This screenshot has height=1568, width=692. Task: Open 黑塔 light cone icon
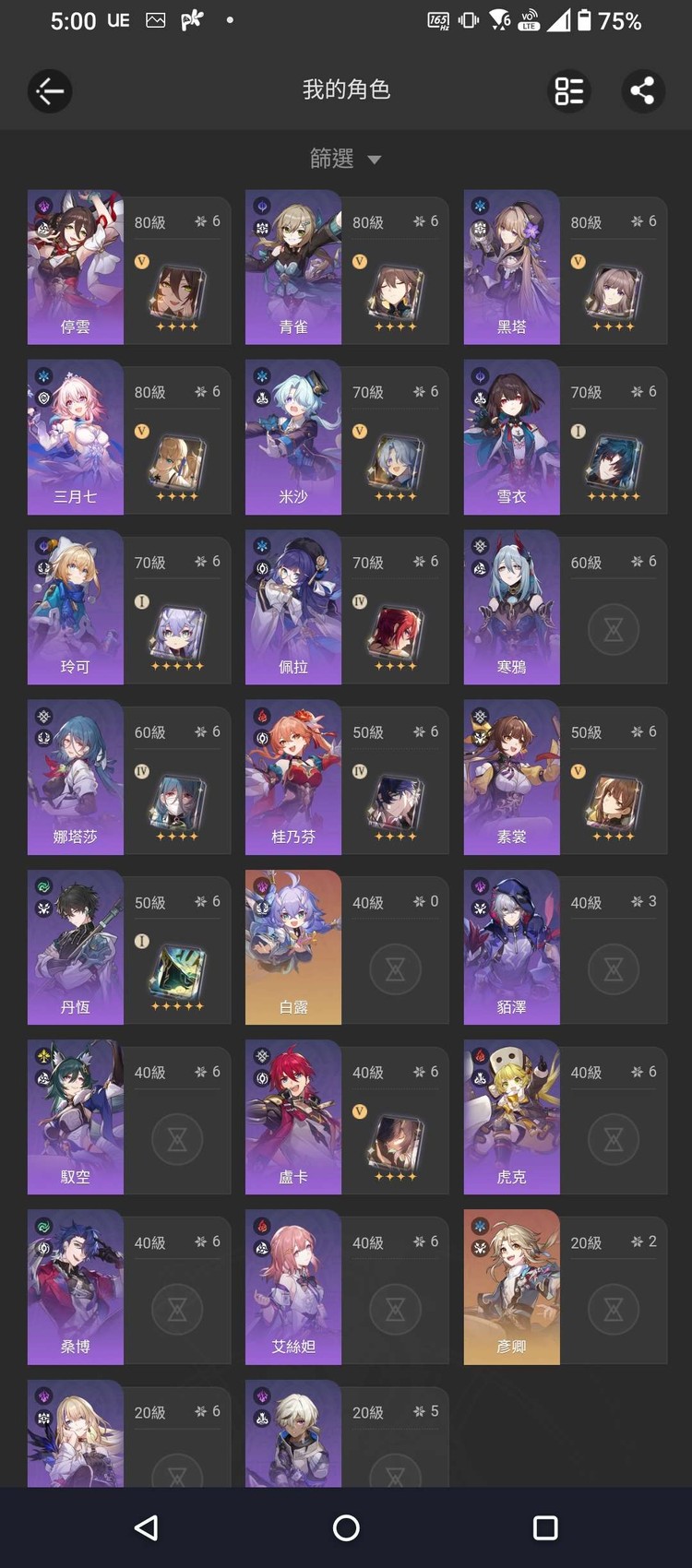pos(614,295)
